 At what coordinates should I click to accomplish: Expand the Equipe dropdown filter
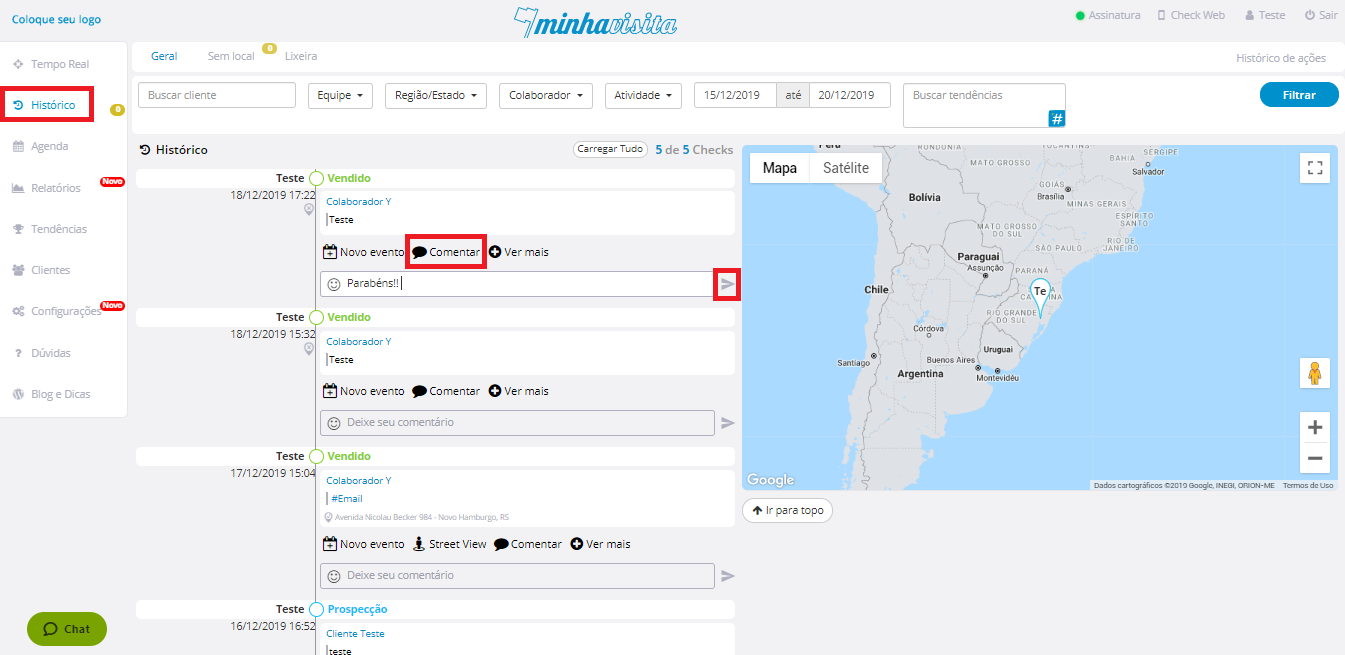pyautogui.click(x=340, y=95)
